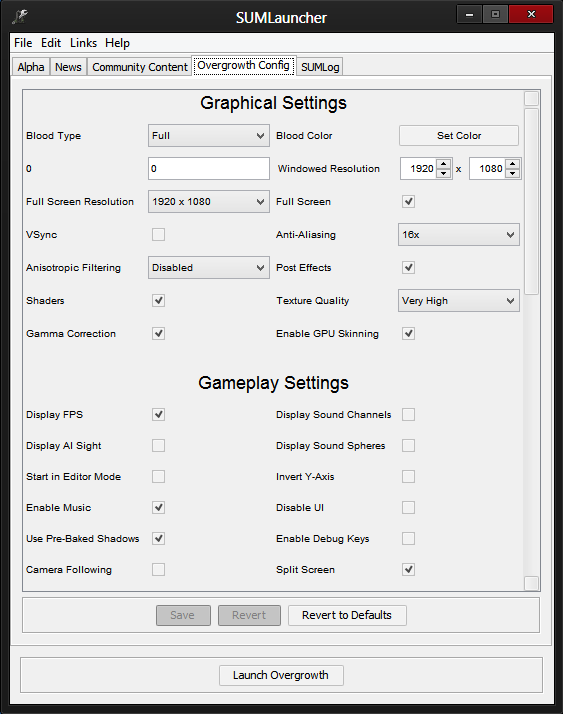
Task: Toggle the Post Effects checkbox
Action: tap(409, 268)
